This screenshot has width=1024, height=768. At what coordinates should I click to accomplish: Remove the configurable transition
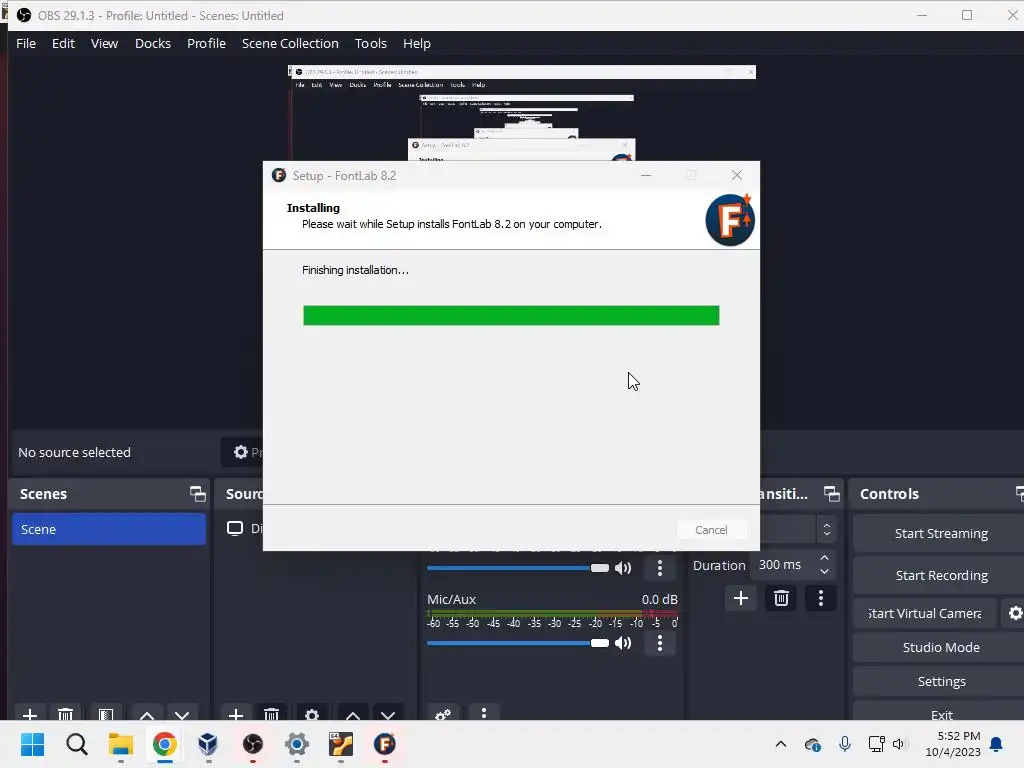click(x=781, y=598)
